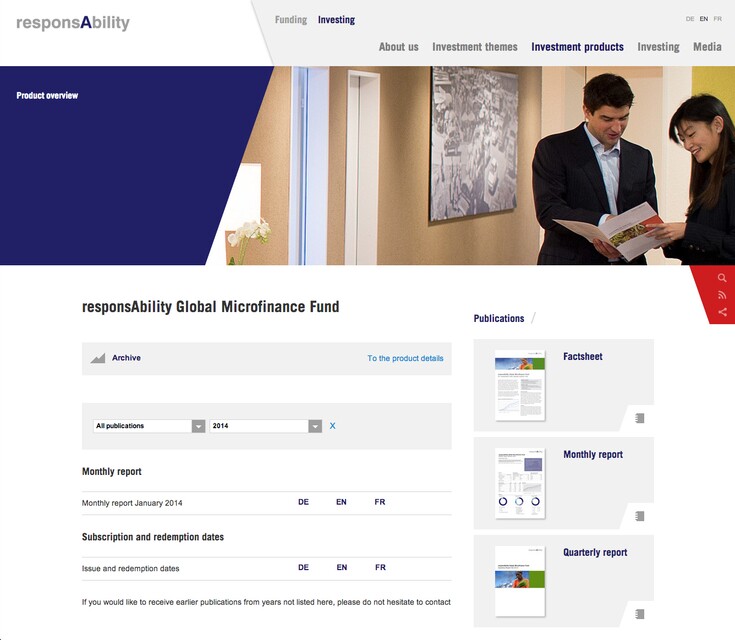
Task: Click the 2014 year select field
Action: (x=266, y=426)
